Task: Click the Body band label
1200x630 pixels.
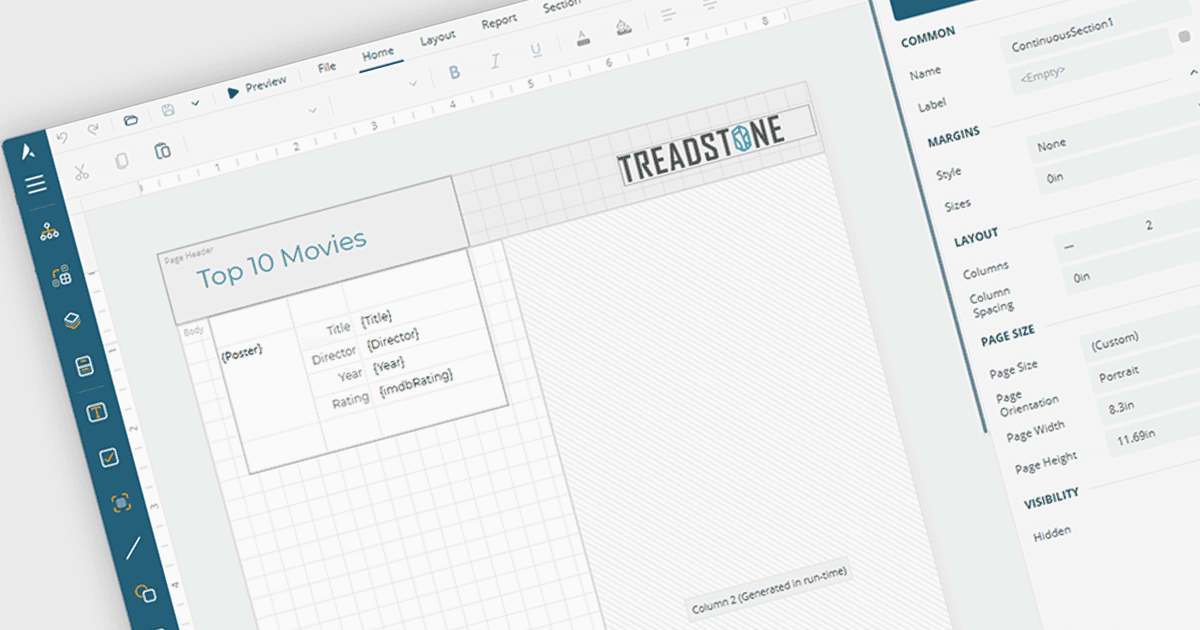Action: [x=194, y=331]
